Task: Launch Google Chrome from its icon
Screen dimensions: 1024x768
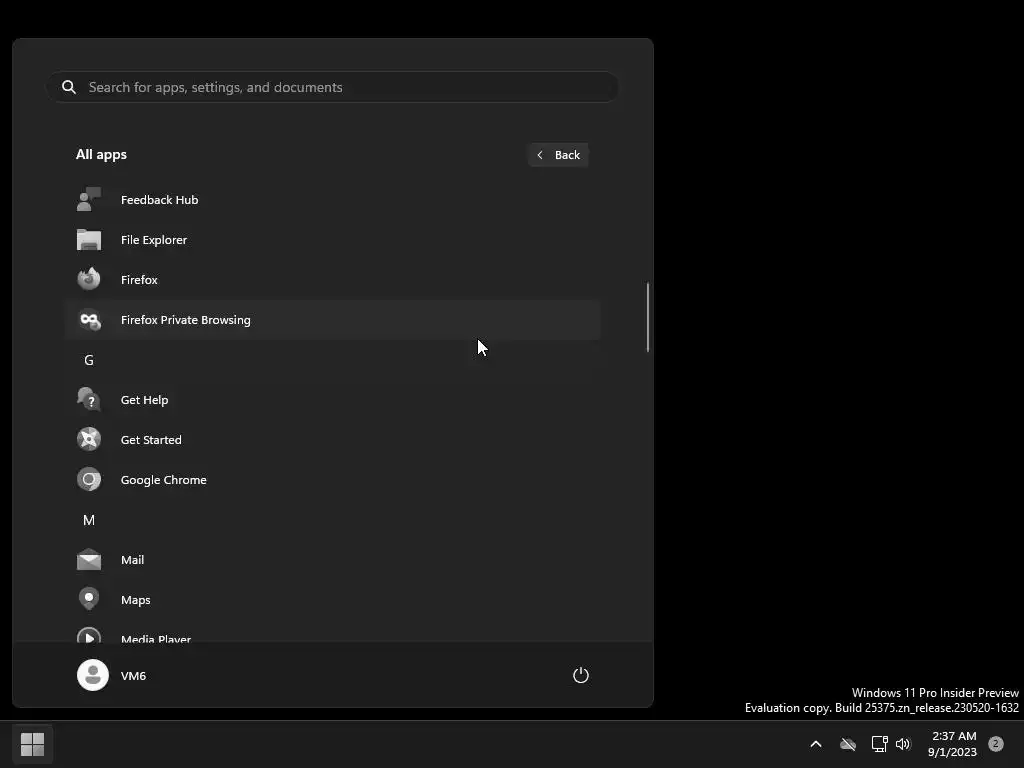Action: (x=89, y=479)
